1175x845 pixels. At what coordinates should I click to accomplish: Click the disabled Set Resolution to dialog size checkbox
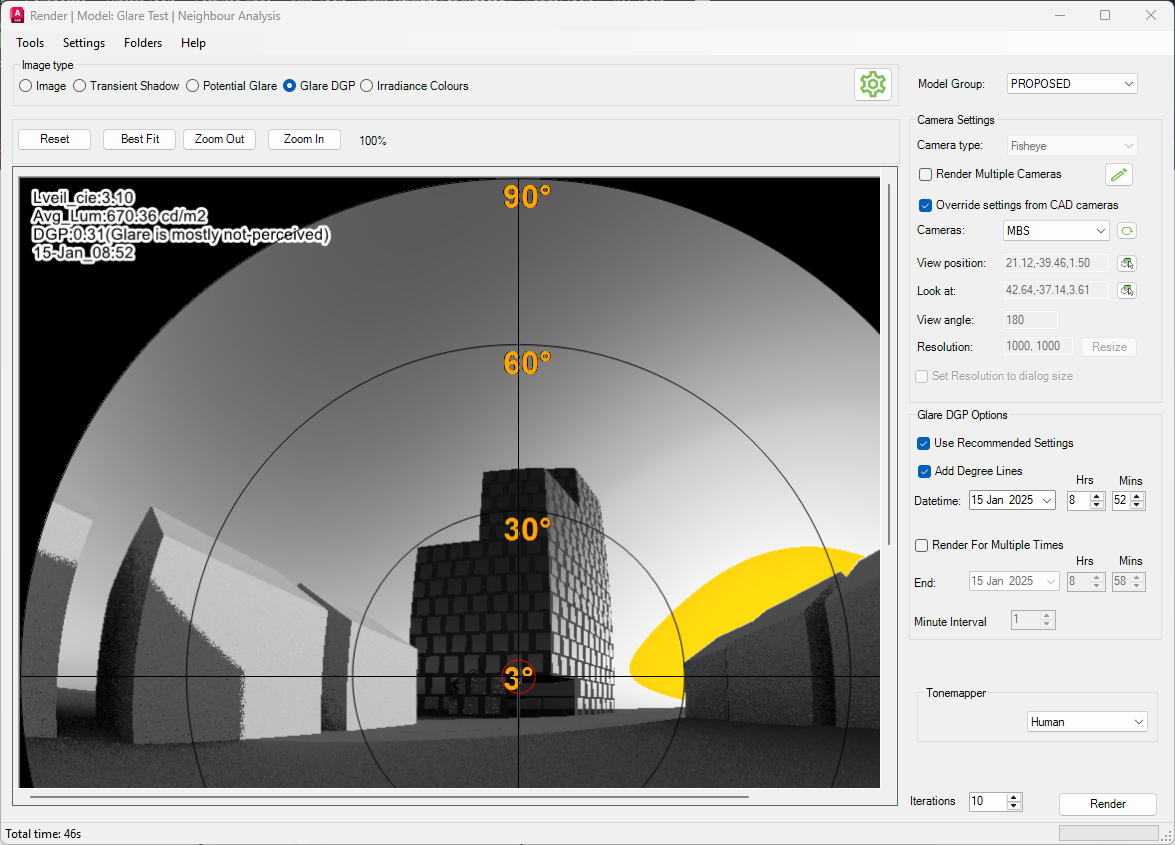922,376
